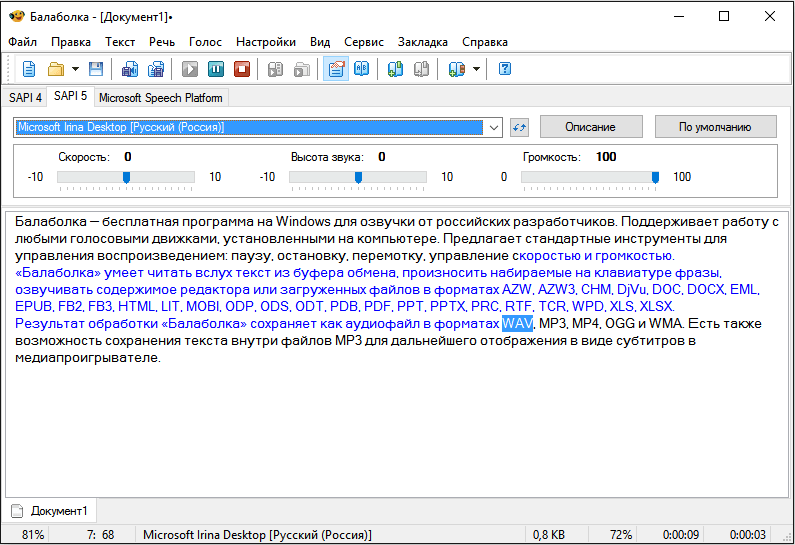Refresh voice list icon next to combo box

tap(519, 127)
